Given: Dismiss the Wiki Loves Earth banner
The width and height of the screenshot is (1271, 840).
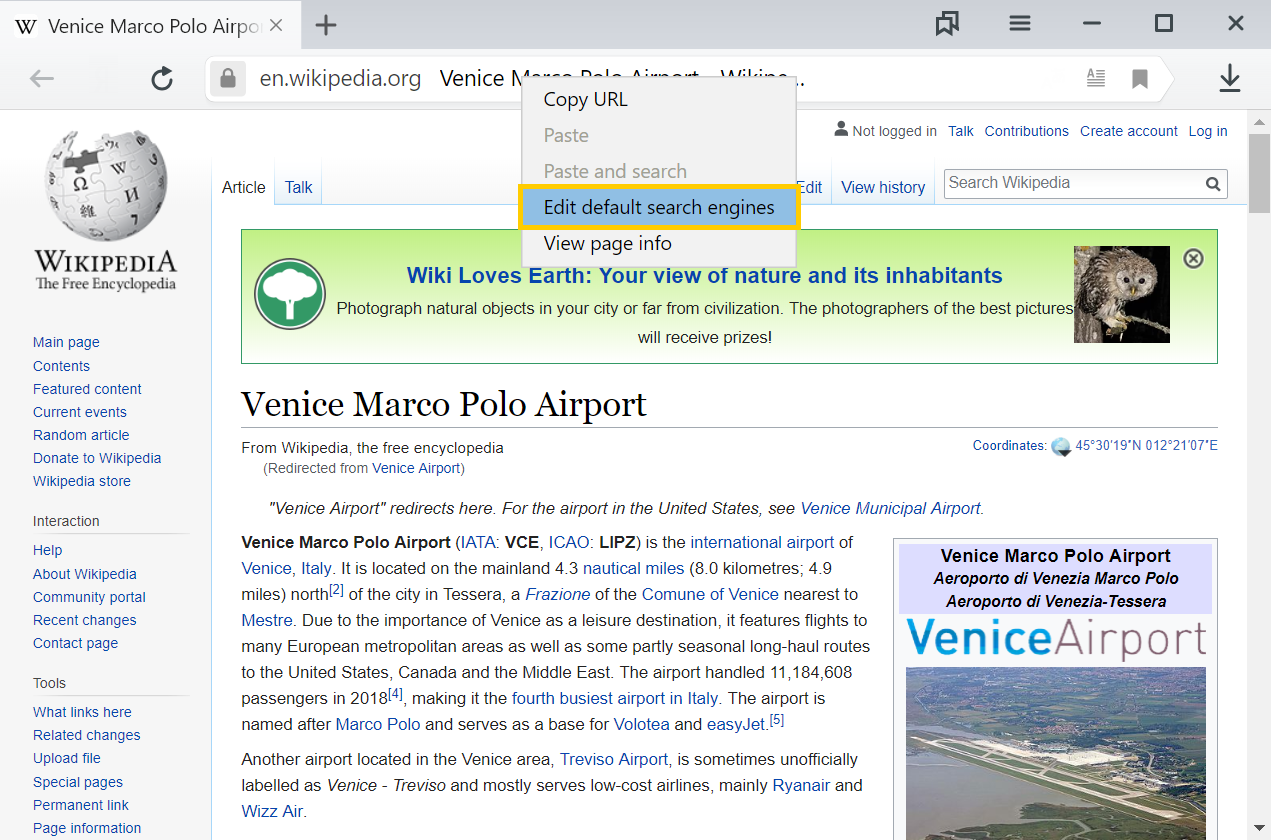Looking at the screenshot, I should click(x=1193, y=258).
